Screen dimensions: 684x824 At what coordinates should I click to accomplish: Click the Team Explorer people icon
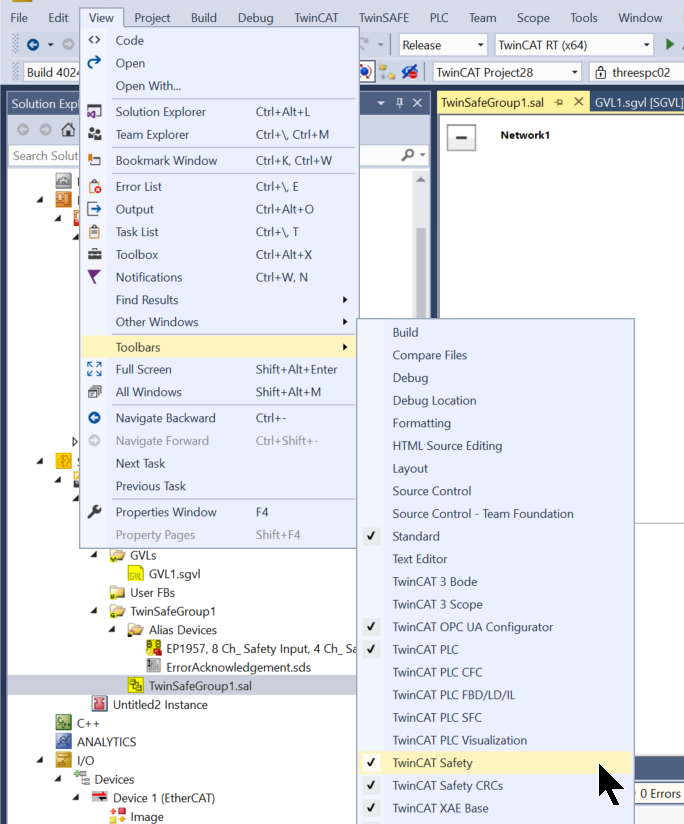click(x=95, y=134)
